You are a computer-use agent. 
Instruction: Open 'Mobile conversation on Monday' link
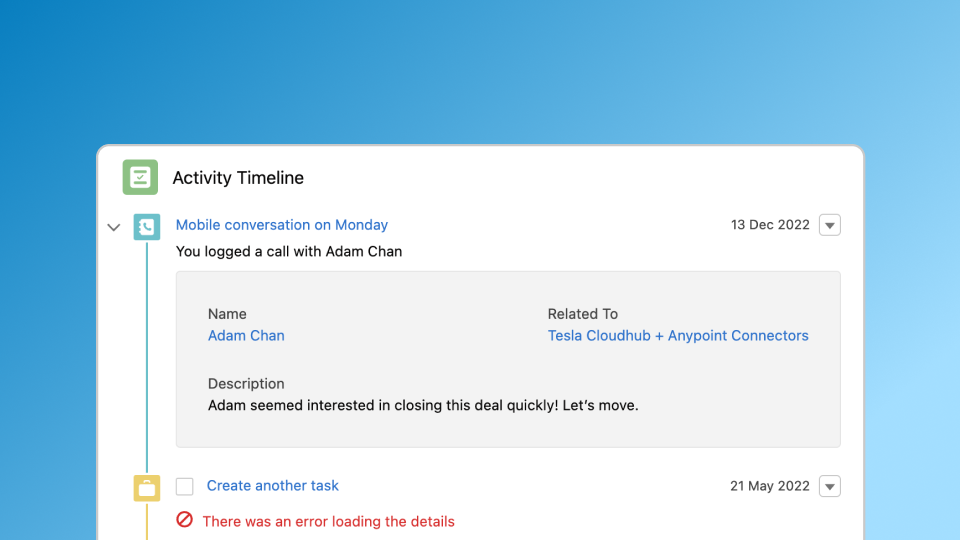pyautogui.click(x=282, y=225)
